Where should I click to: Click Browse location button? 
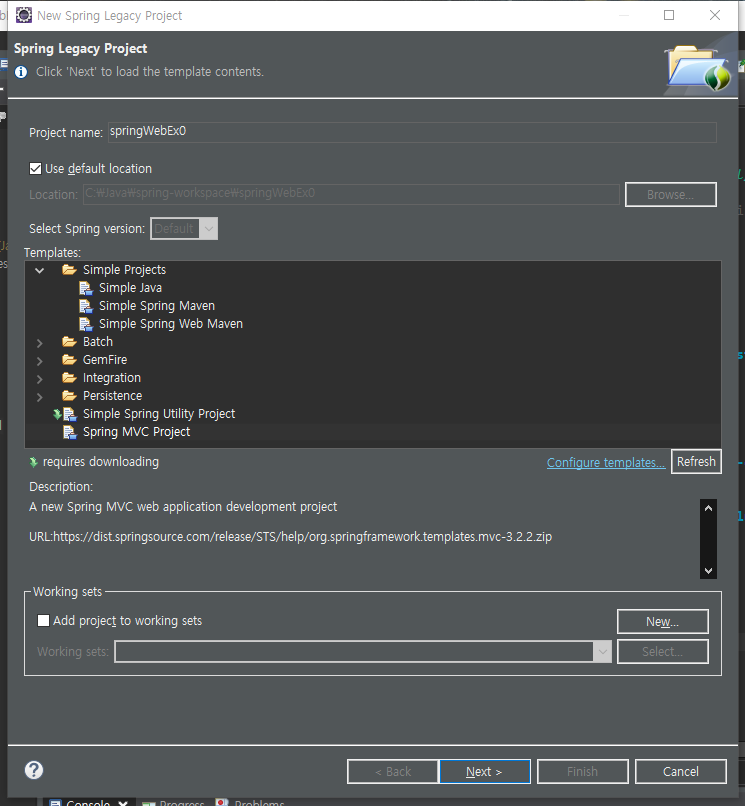point(670,195)
